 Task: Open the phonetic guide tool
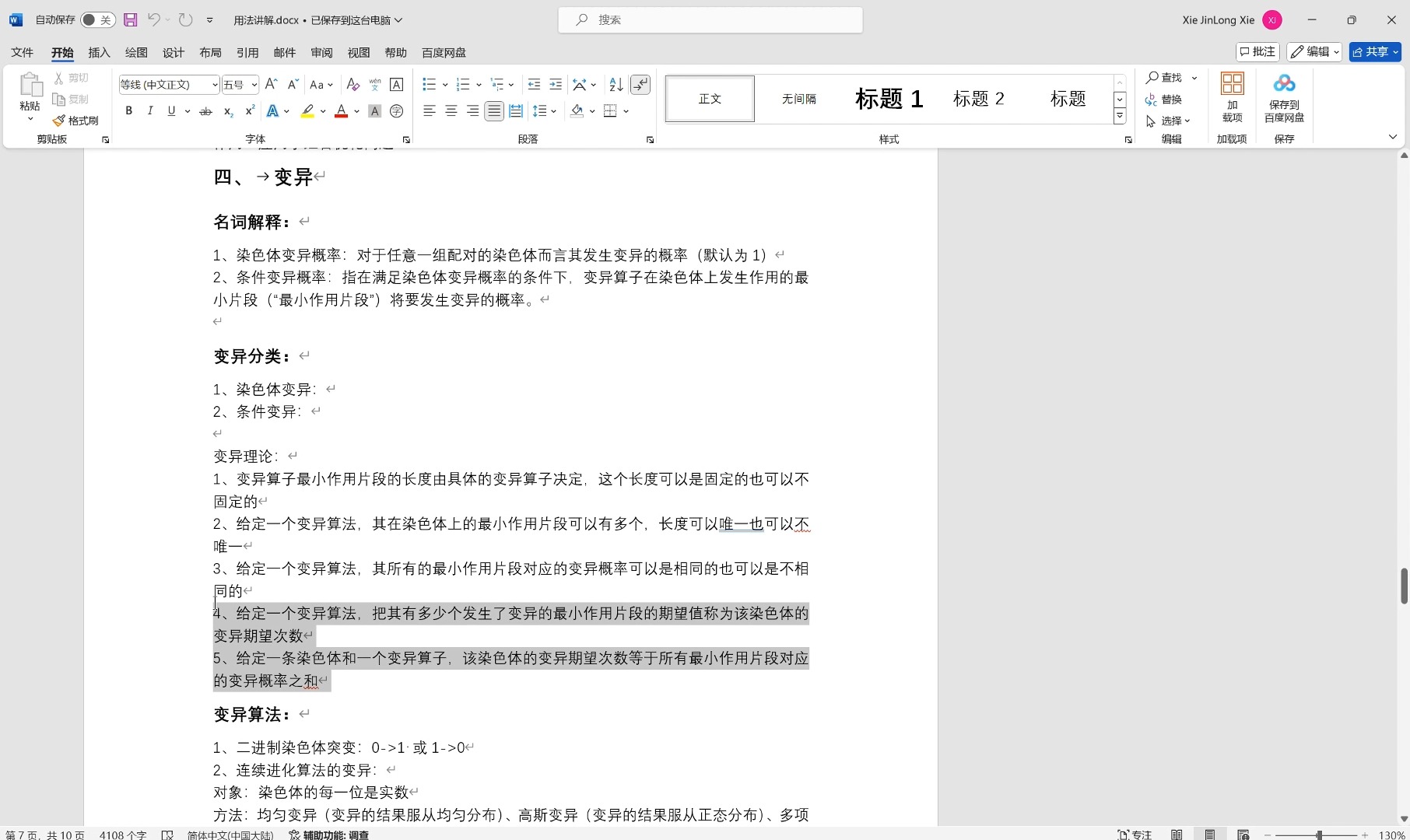(x=374, y=84)
